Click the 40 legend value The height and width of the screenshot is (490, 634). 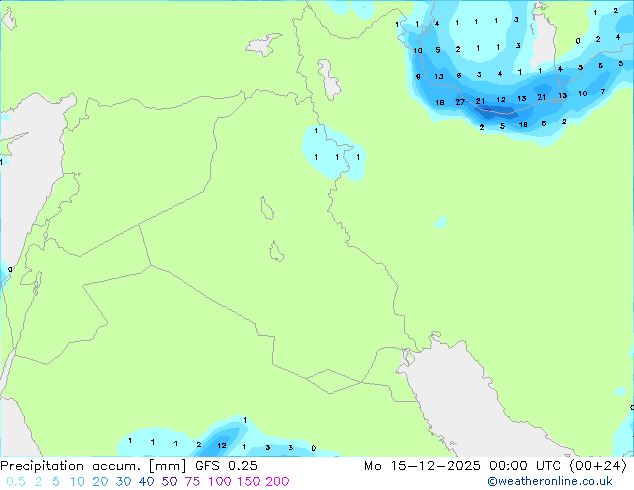(x=146, y=482)
